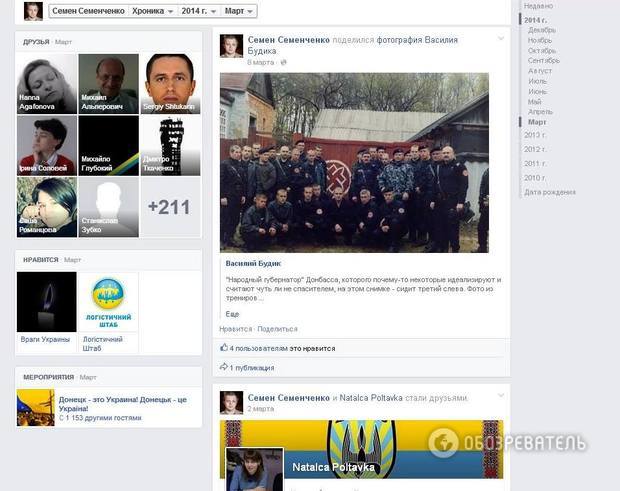Viewport: 620px width, 491px height.
Task: Open the options chevron on the shared-photo post
Action: (x=499, y=39)
